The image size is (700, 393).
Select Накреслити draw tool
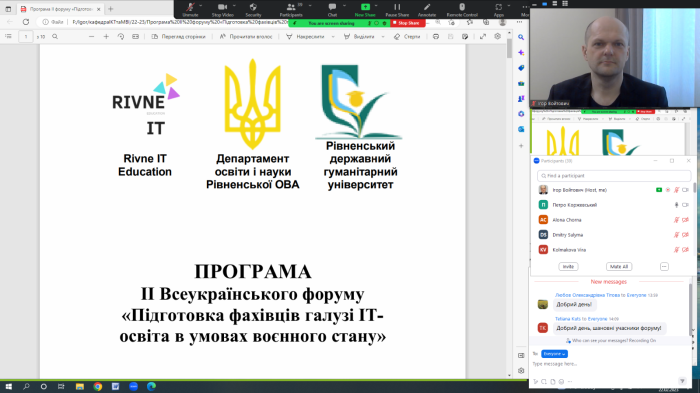(x=305, y=37)
